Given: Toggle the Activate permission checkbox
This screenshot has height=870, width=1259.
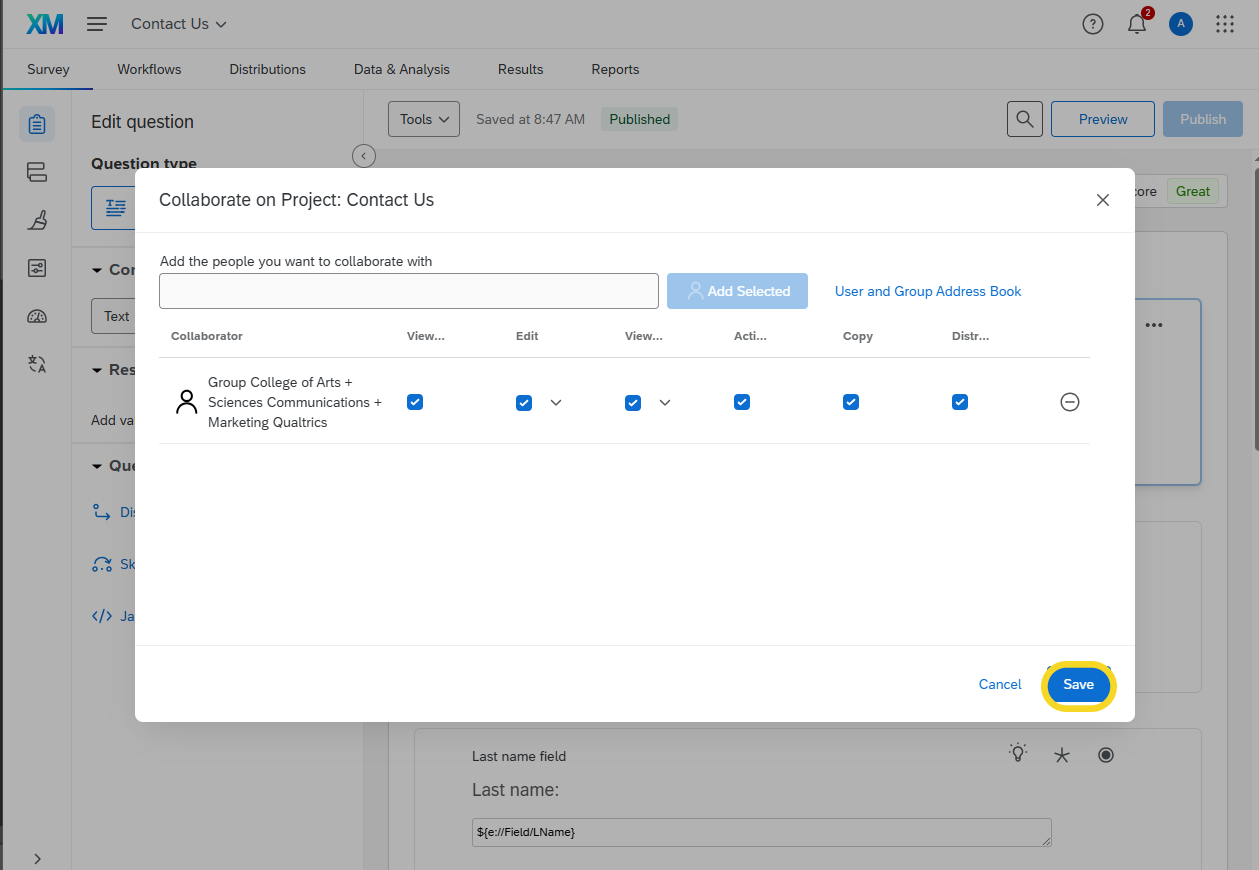Looking at the screenshot, I should coord(742,402).
